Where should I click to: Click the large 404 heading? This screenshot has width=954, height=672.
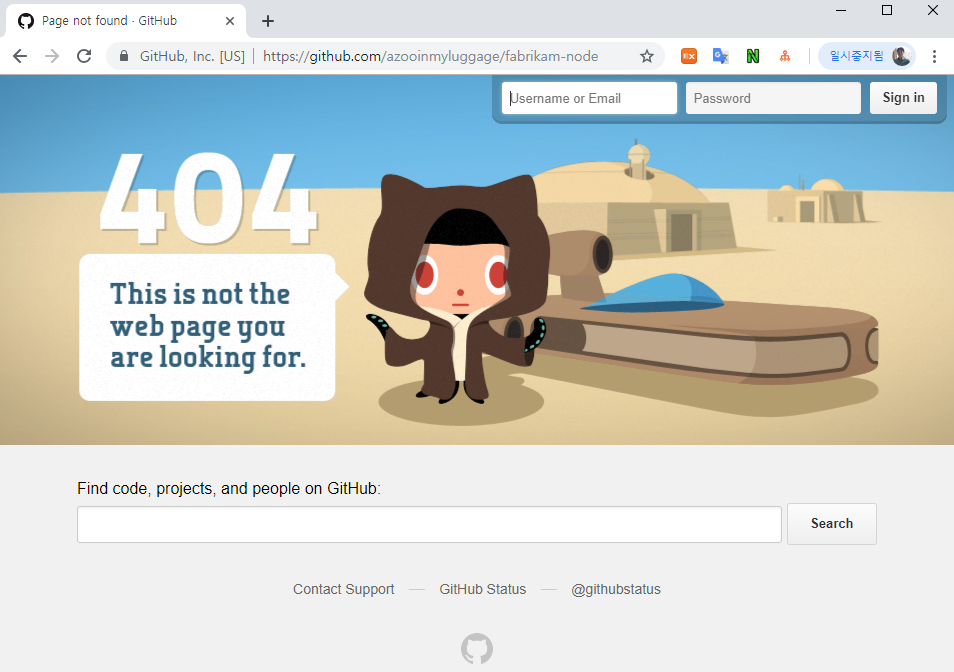click(x=207, y=198)
